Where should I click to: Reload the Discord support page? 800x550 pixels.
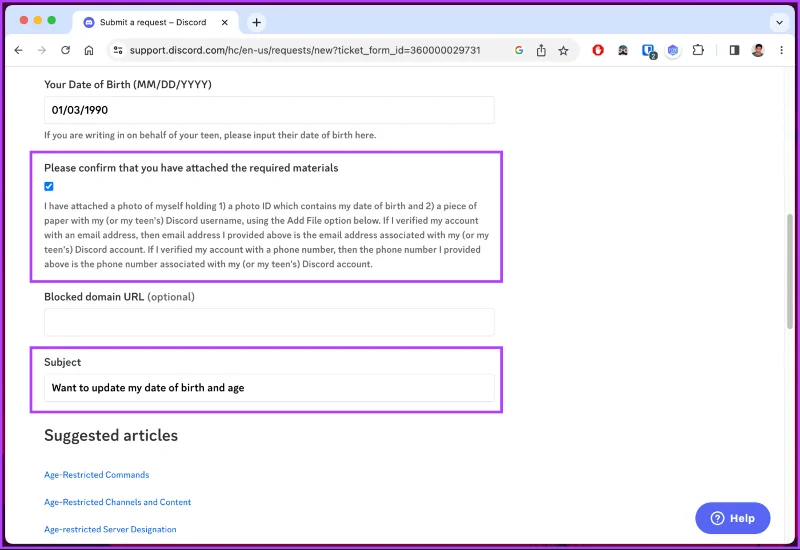pos(65,50)
